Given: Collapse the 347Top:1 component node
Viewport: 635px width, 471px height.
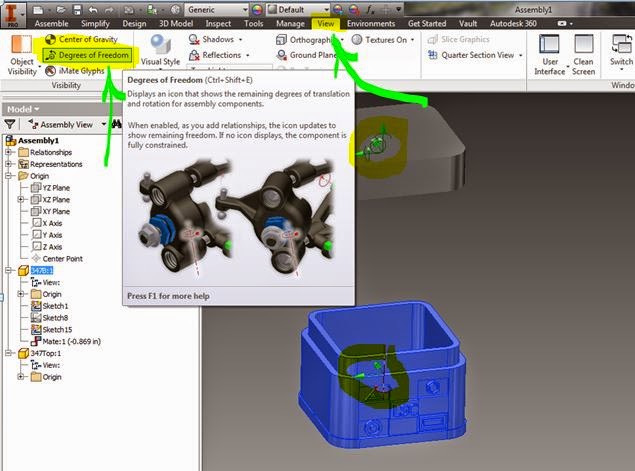Looking at the screenshot, I should point(8,353).
